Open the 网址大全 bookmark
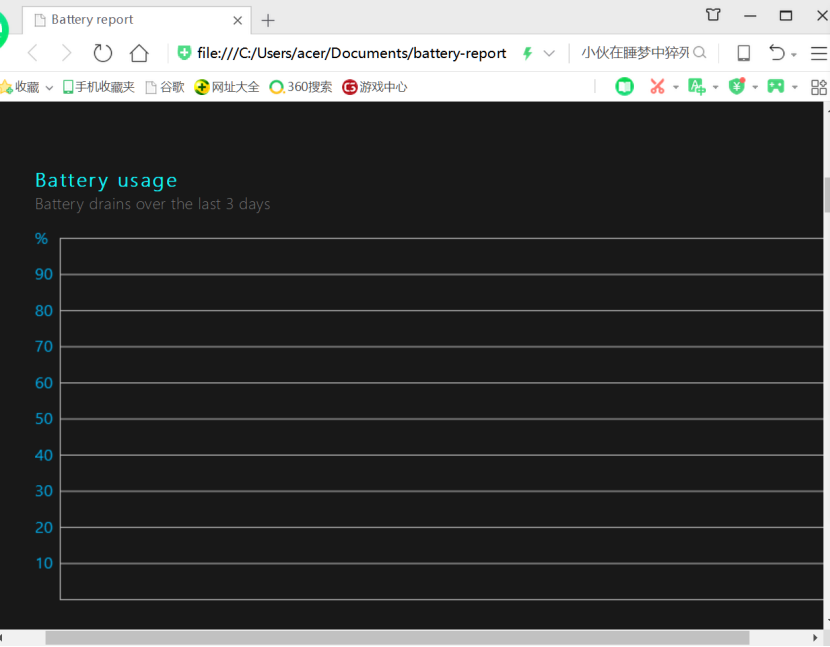The width and height of the screenshot is (830, 647). (x=227, y=87)
